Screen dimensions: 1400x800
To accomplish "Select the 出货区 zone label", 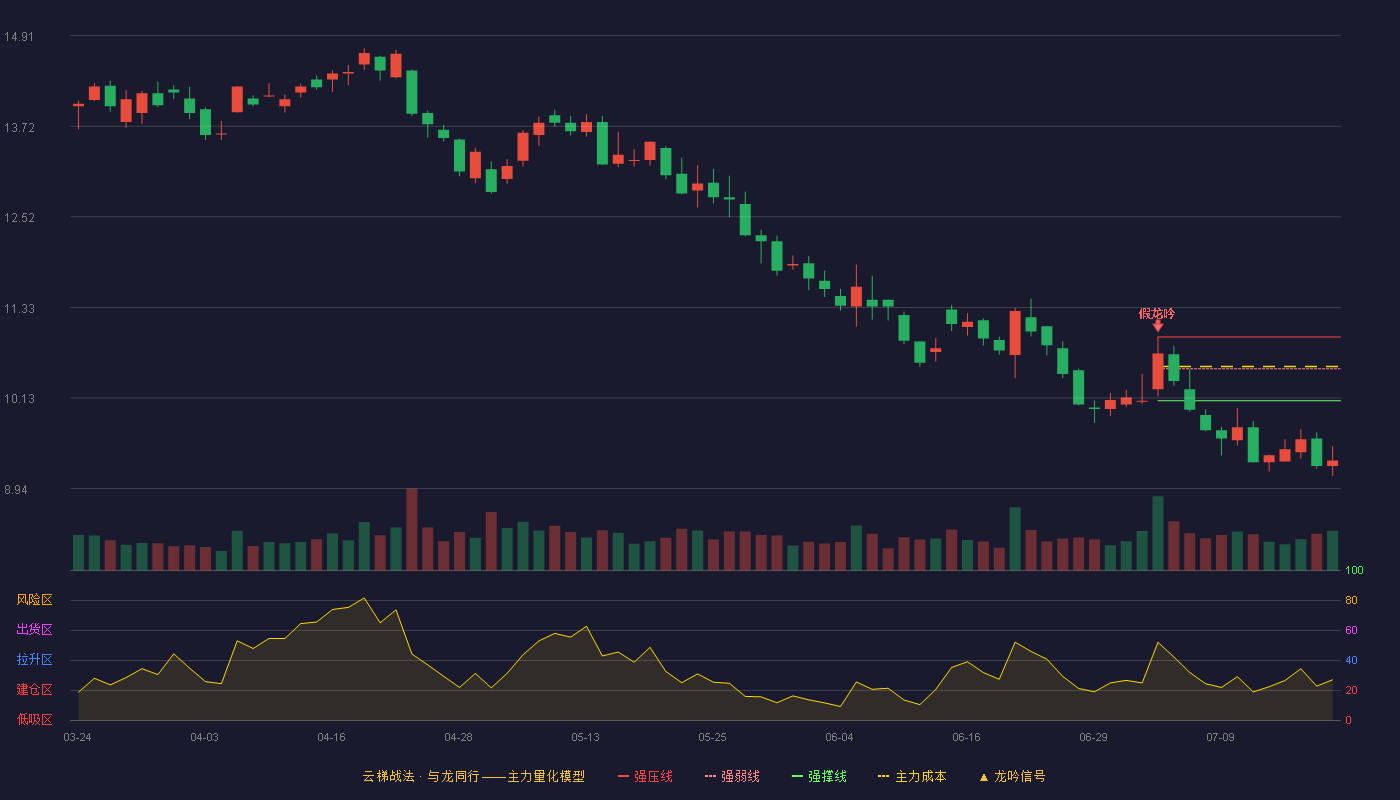I will coord(34,630).
